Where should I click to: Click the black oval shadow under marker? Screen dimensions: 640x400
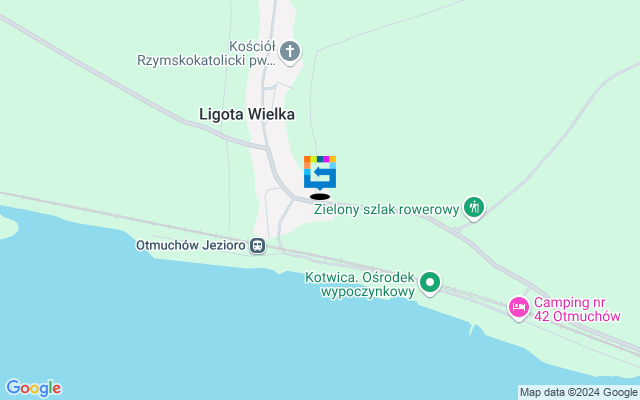tap(320, 197)
